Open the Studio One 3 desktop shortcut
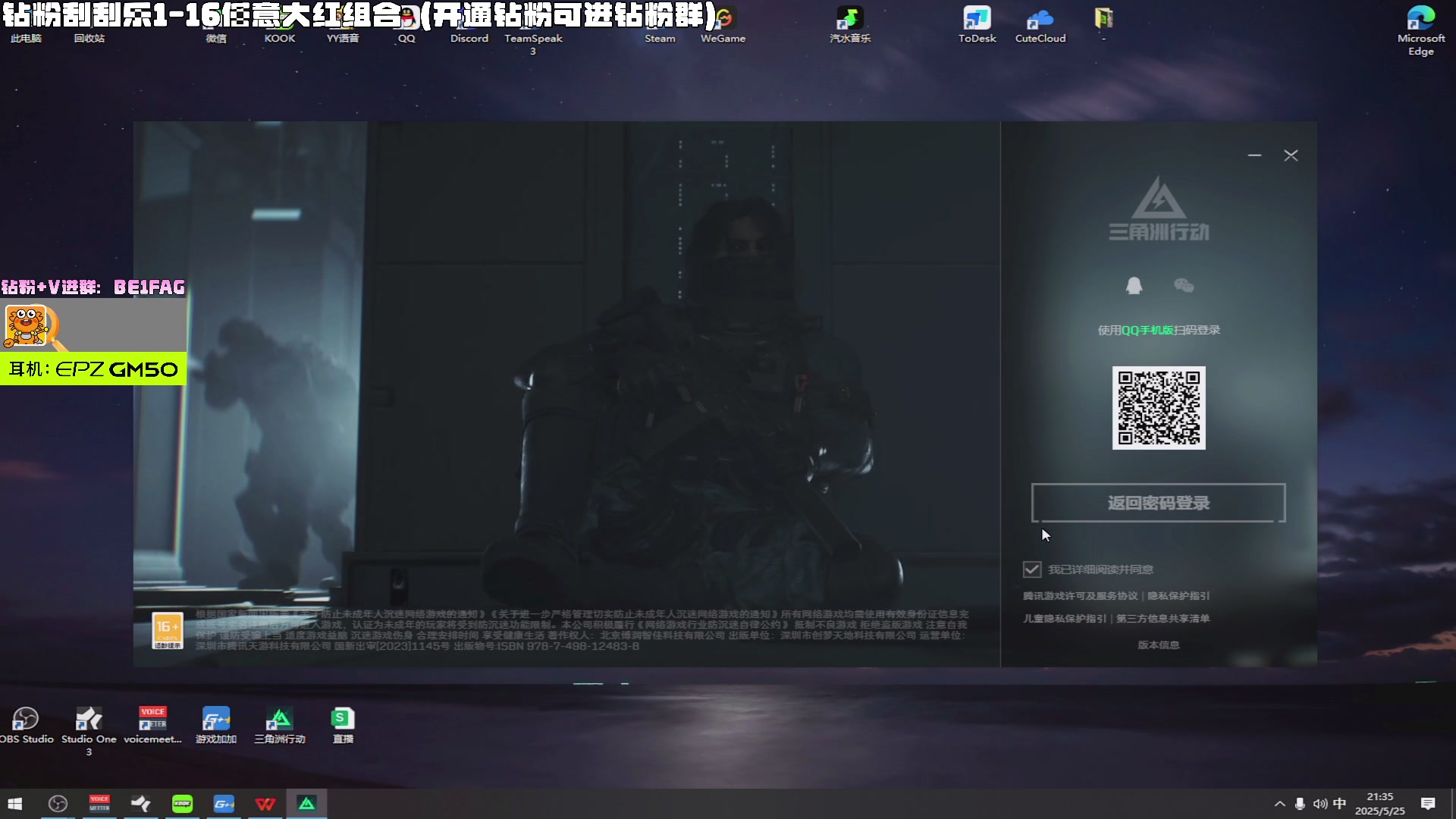The image size is (1456, 819). 89,731
